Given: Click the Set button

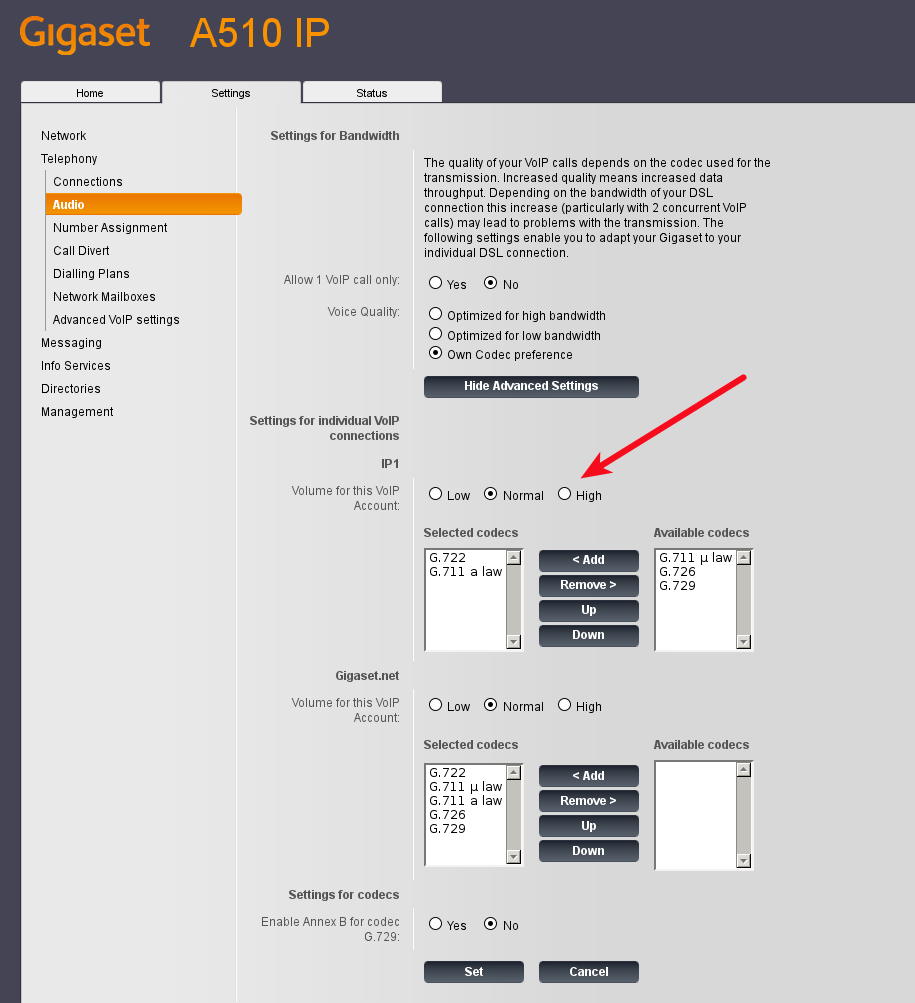Looking at the screenshot, I should tap(473, 972).
